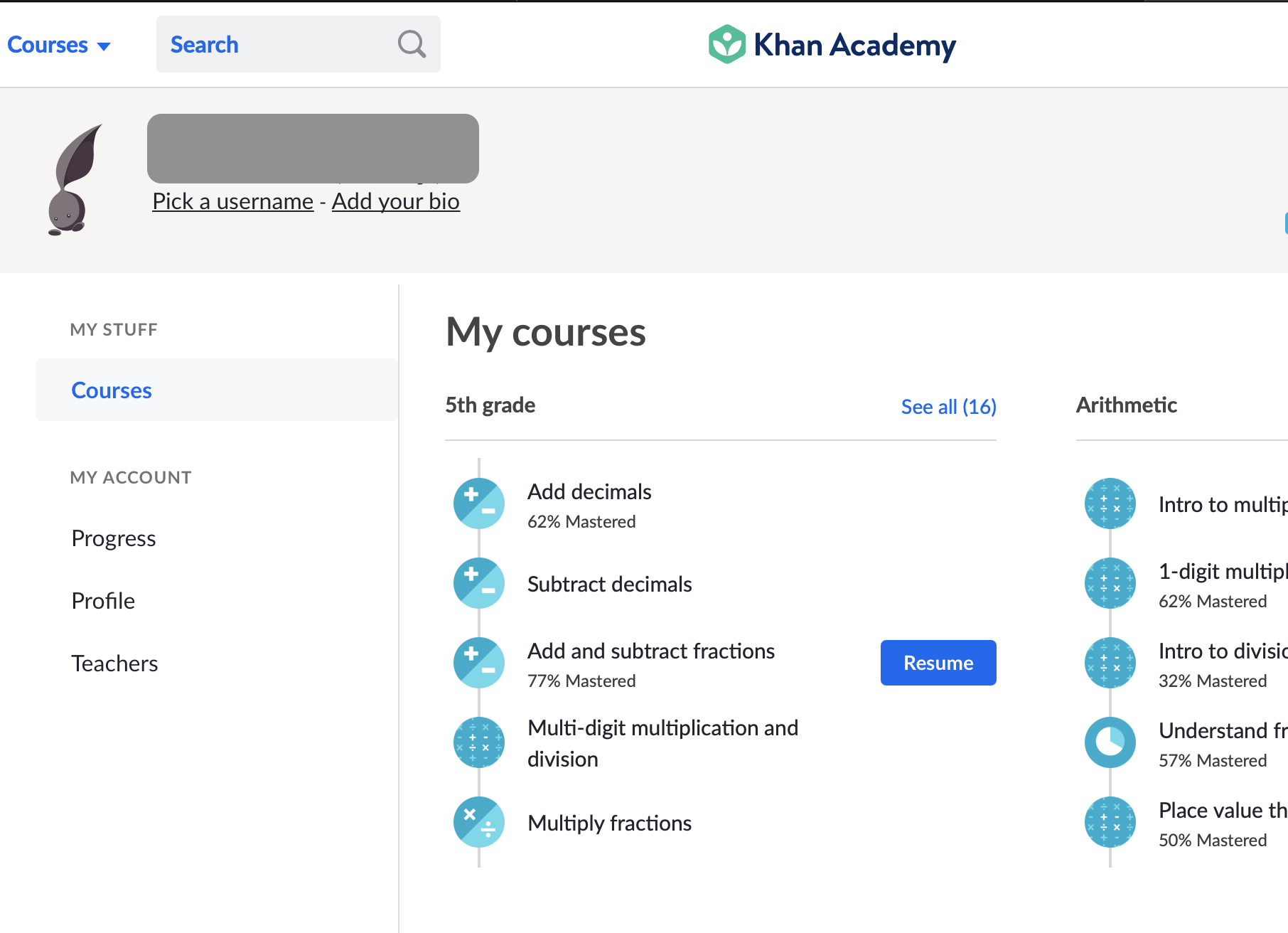Click the Subtract decimals unit icon
Image resolution: width=1288 pixels, height=933 pixels.
[x=479, y=583]
